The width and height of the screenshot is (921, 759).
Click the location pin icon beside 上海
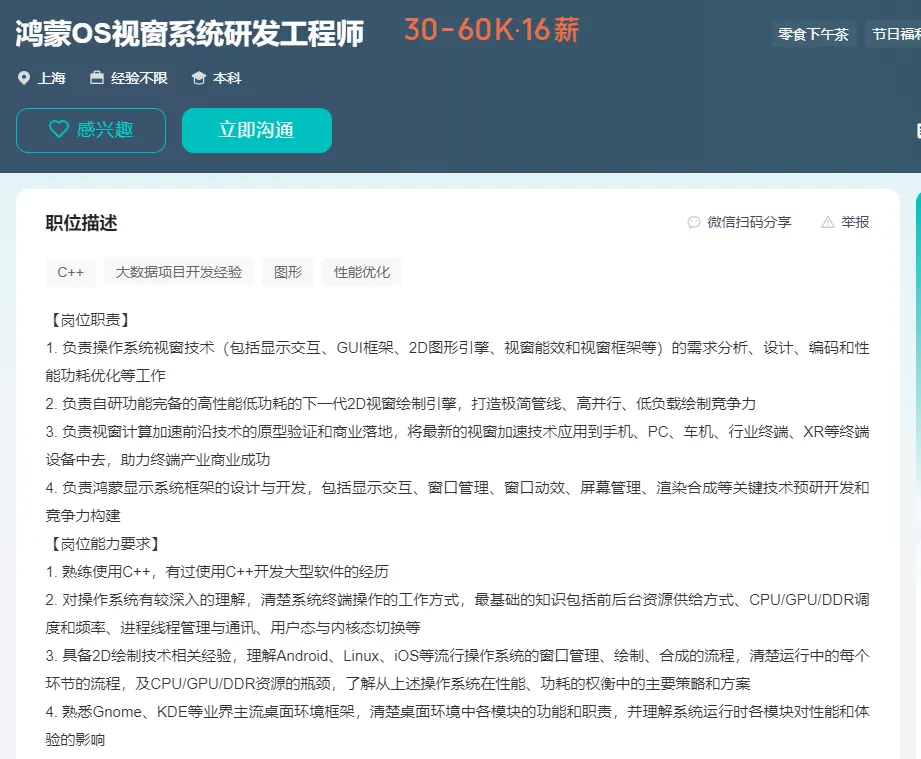coord(23,78)
